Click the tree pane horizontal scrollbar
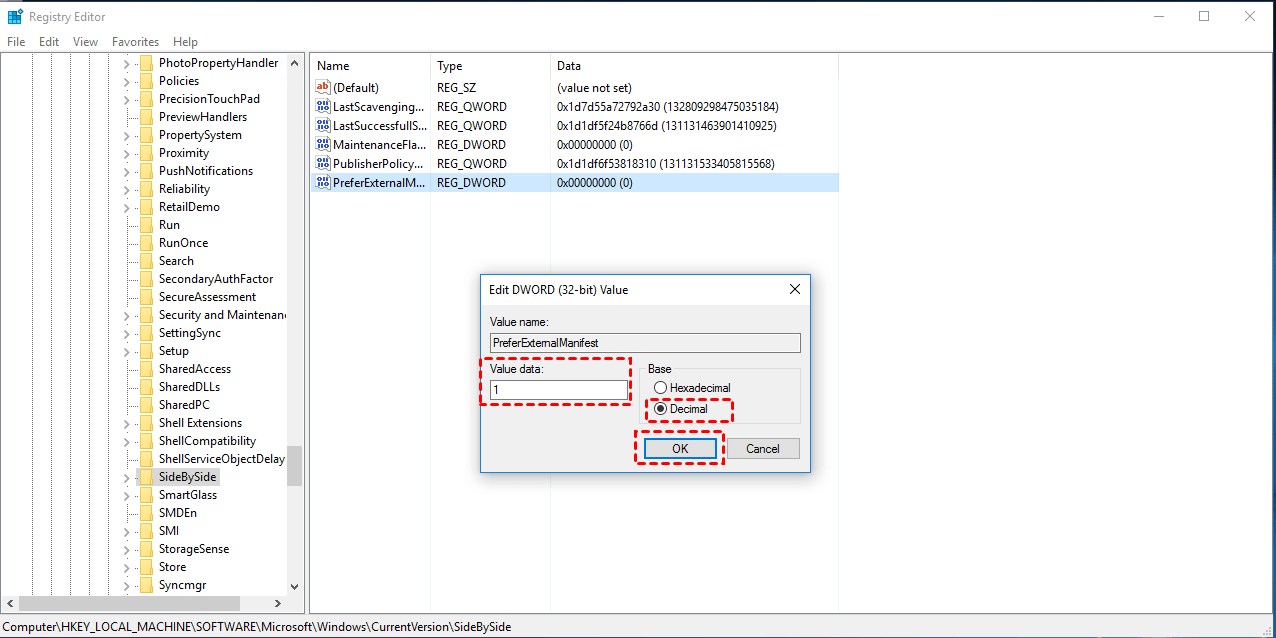 point(130,604)
